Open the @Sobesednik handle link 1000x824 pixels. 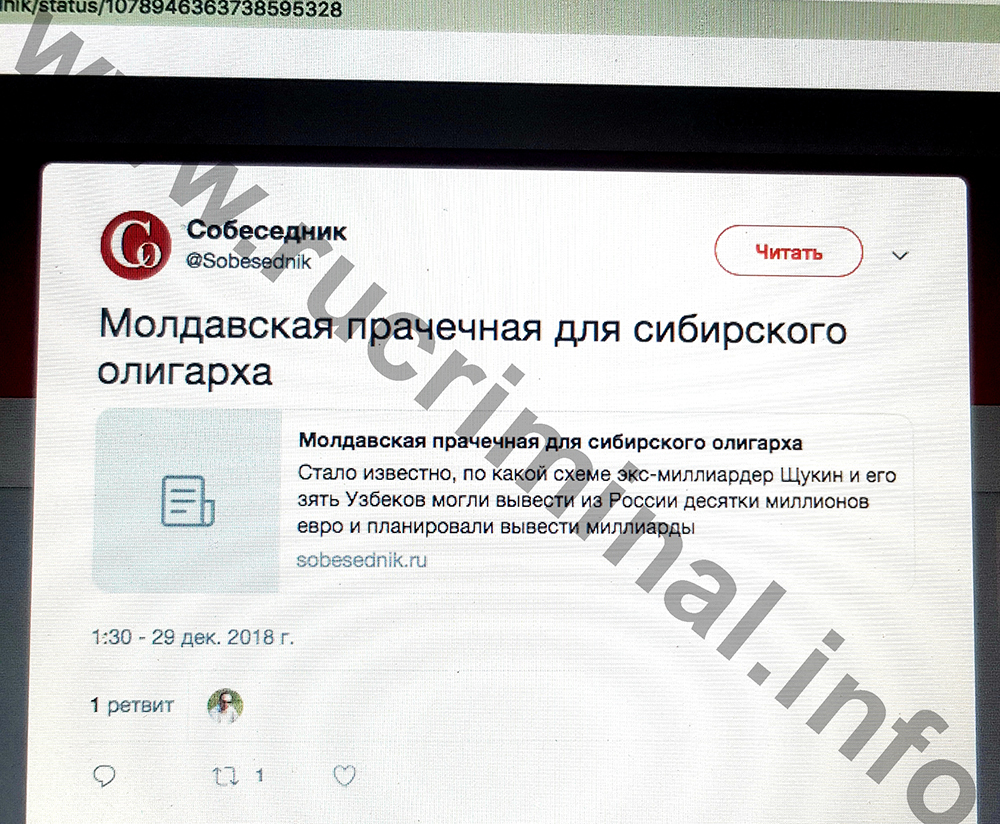(x=249, y=261)
